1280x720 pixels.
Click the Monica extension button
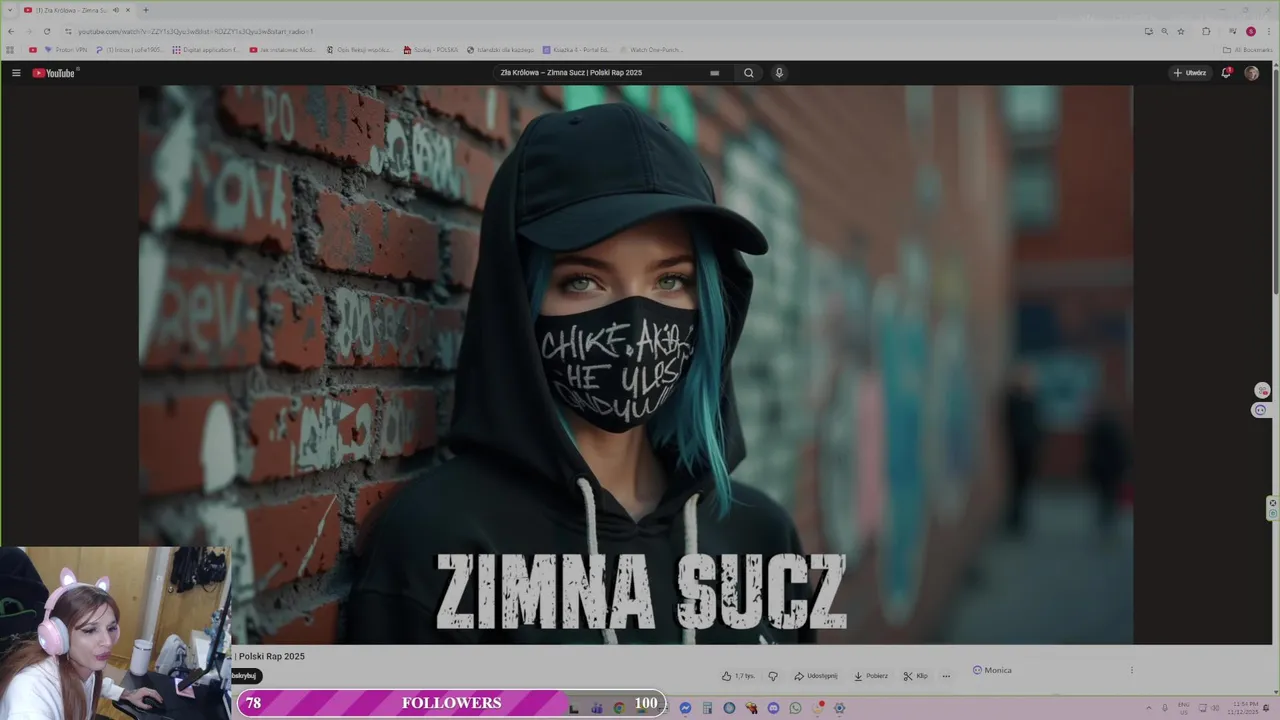pos(992,670)
